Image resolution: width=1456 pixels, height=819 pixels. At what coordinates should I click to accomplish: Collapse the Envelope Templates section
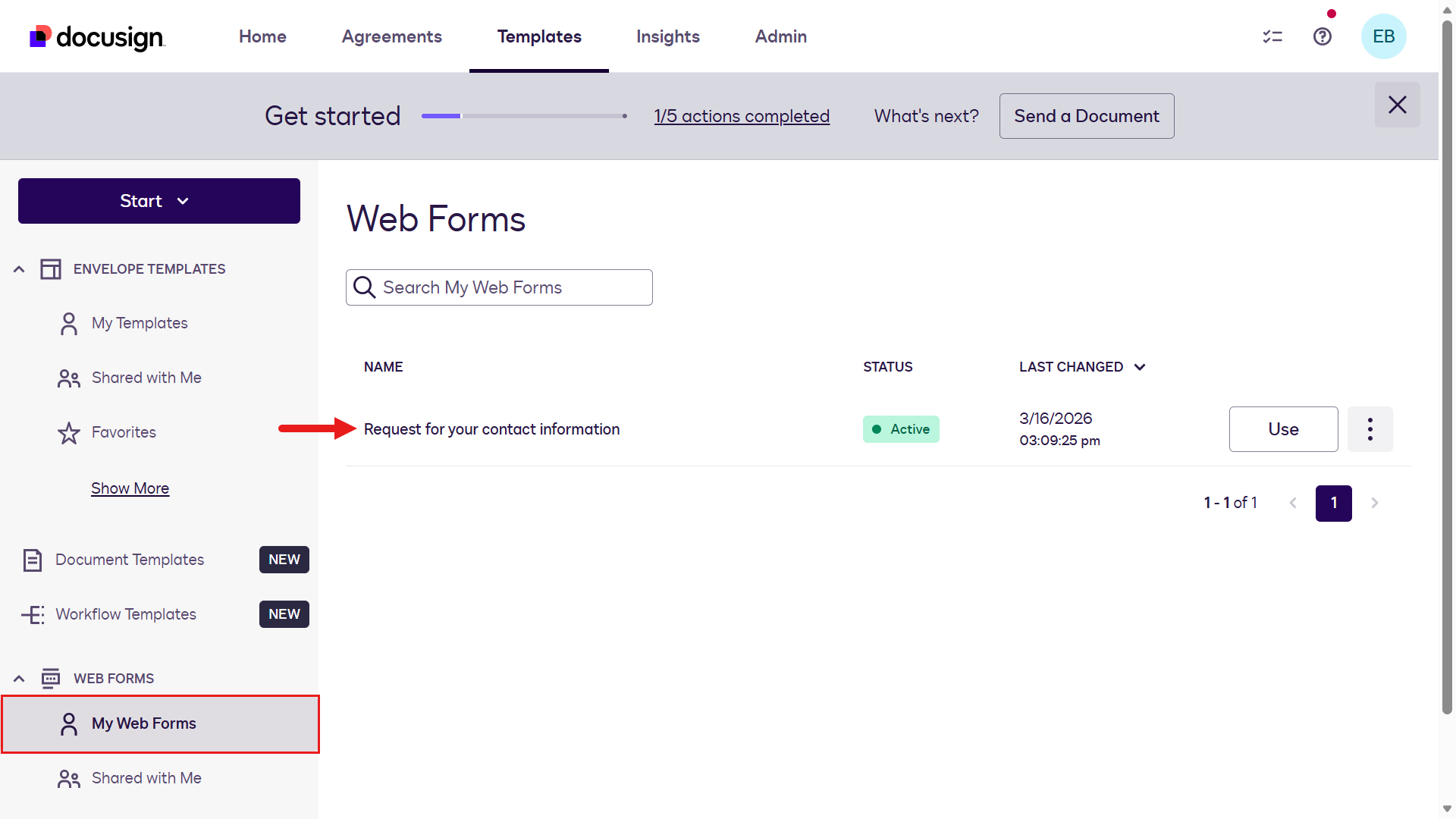click(19, 269)
